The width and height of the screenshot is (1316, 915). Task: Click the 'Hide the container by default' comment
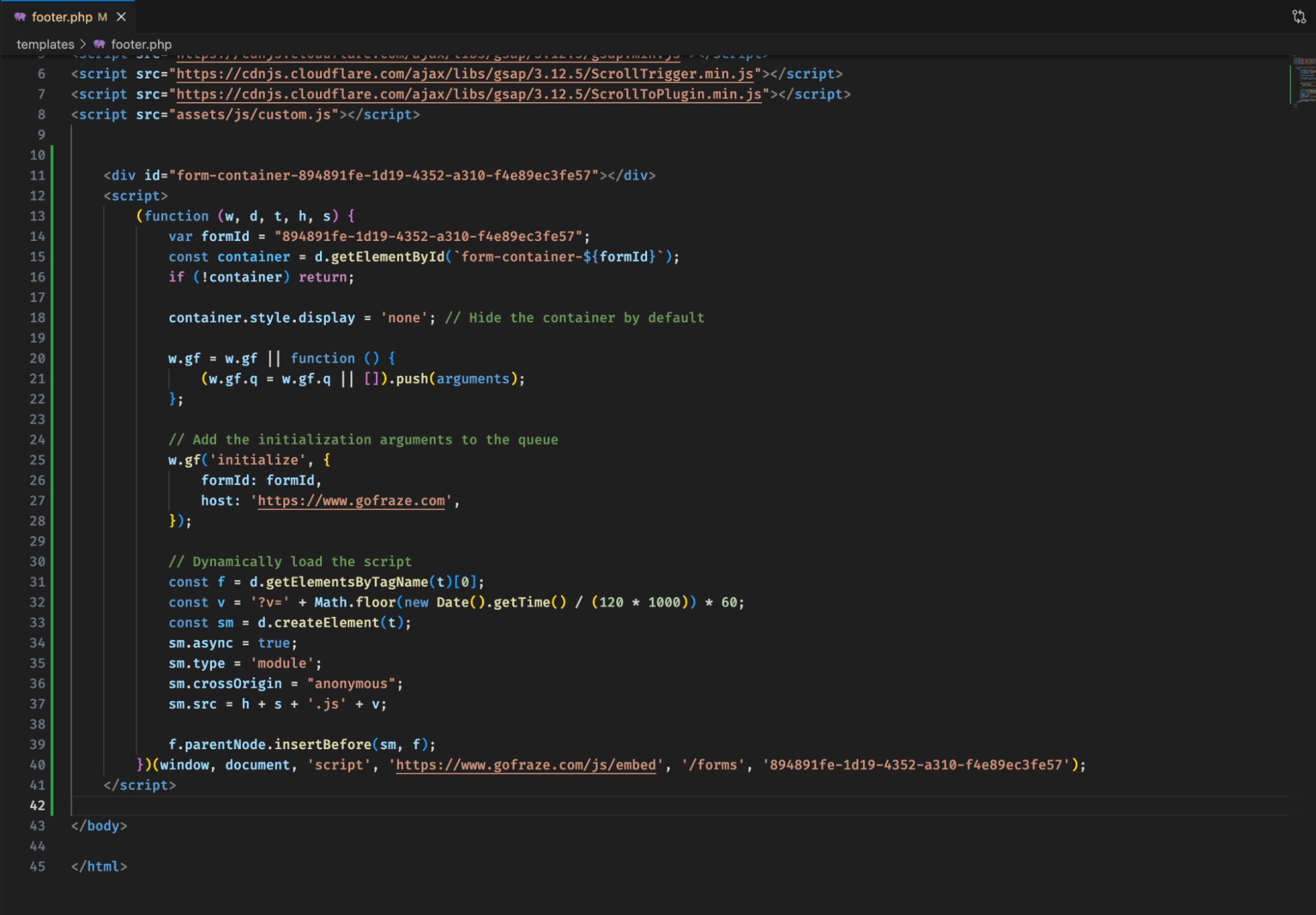coord(575,318)
